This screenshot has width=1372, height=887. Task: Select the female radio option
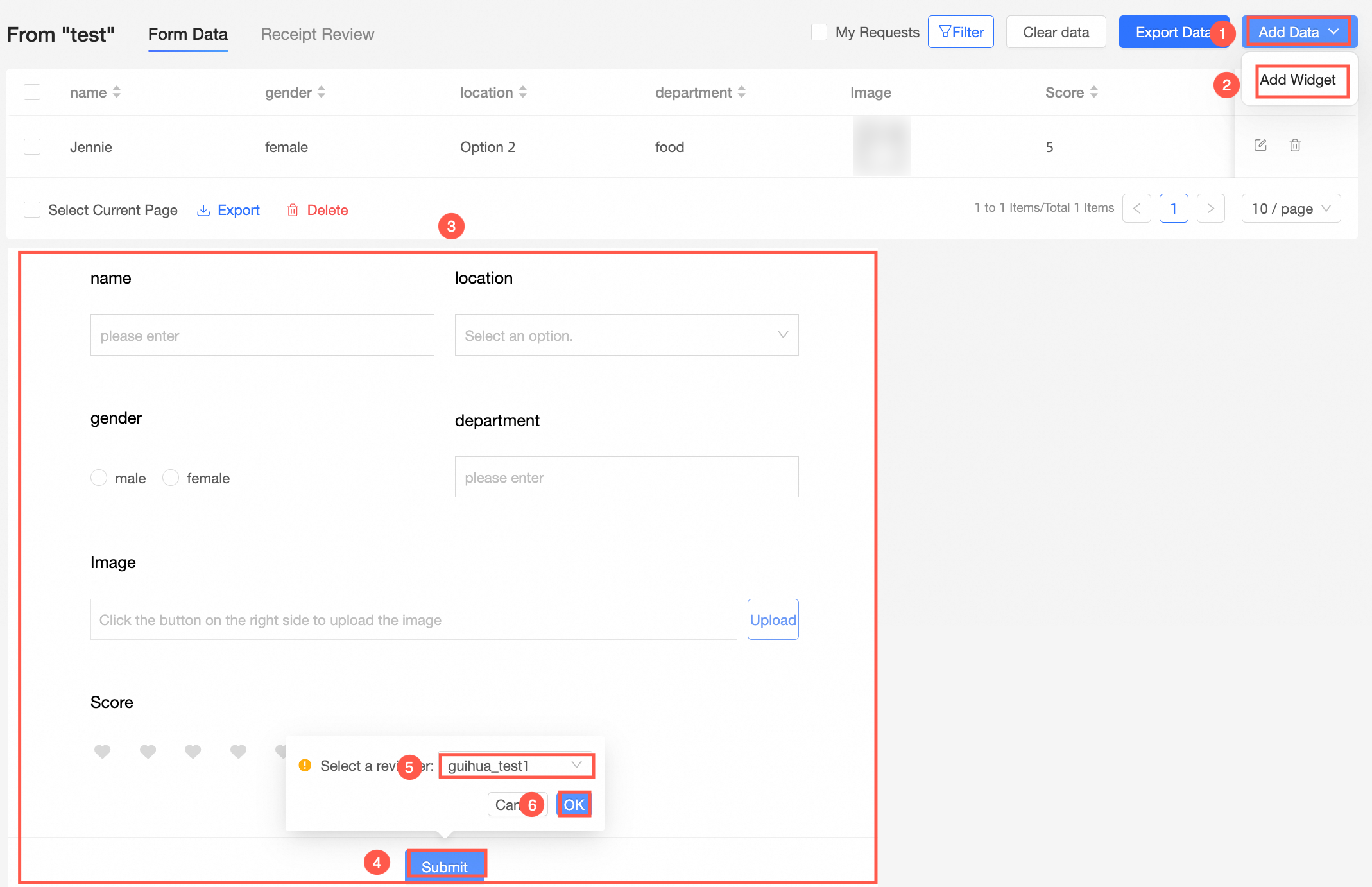point(171,478)
